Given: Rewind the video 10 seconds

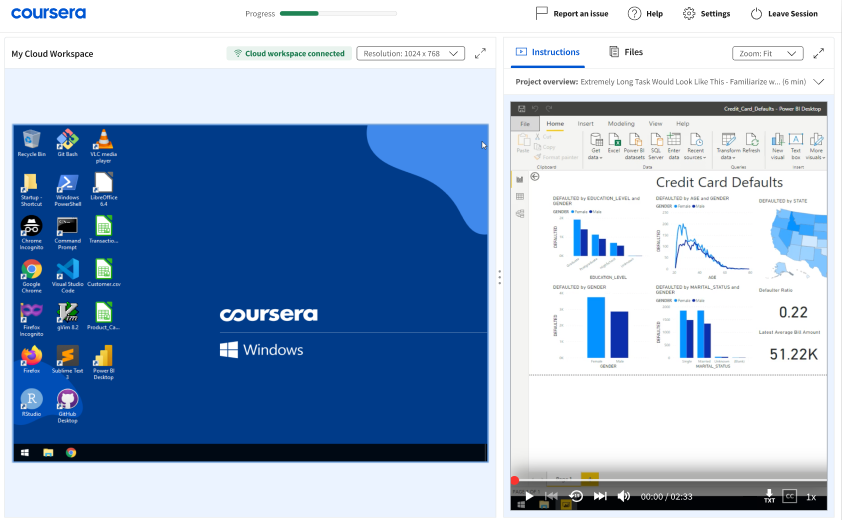Looking at the screenshot, I should (x=576, y=496).
